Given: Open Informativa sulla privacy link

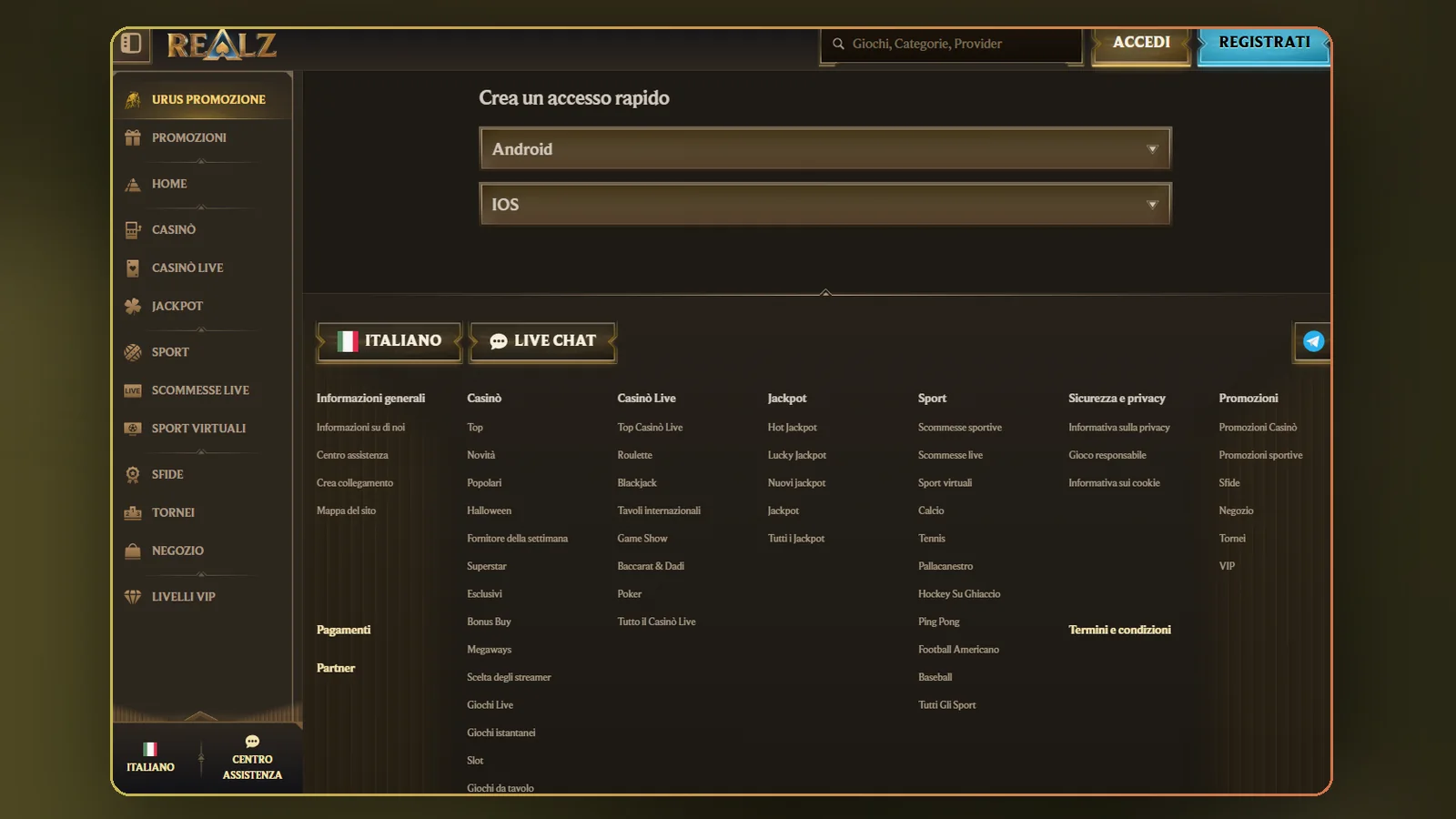Looking at the screenshot, I should (x=1119, y=428).
